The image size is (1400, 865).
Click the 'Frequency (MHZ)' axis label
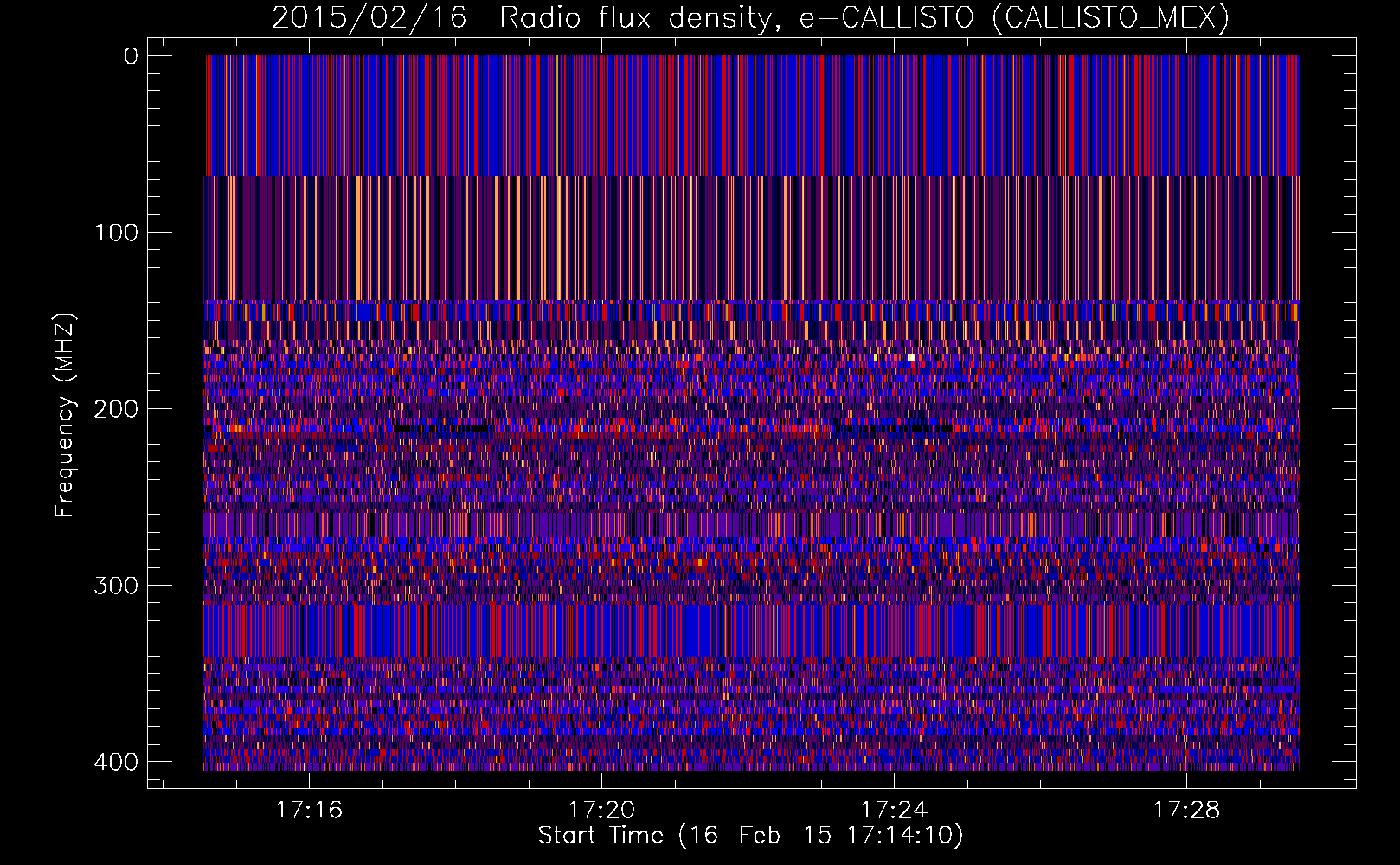tap(65, 414)
